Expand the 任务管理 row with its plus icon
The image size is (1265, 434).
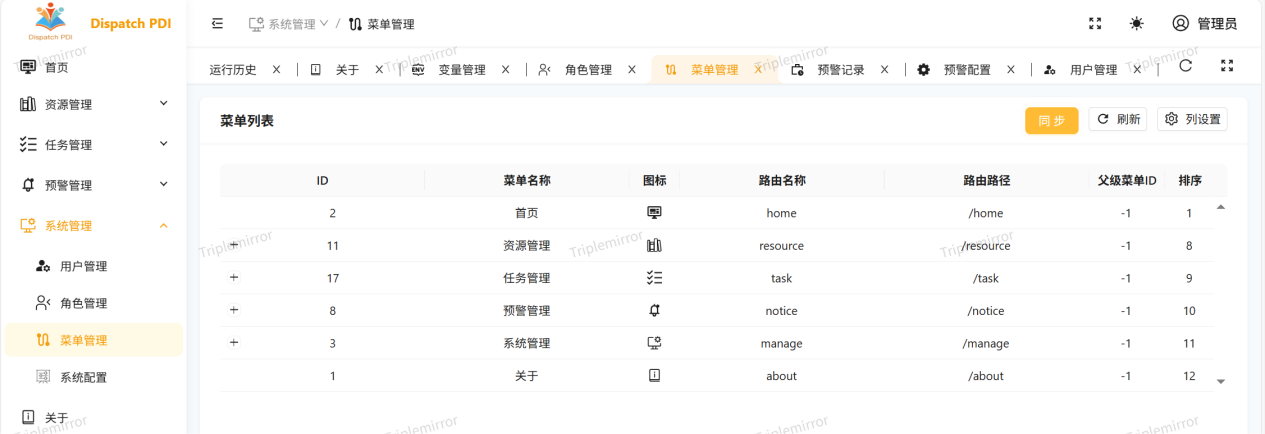pyautogui.click(x=234, y=277)
